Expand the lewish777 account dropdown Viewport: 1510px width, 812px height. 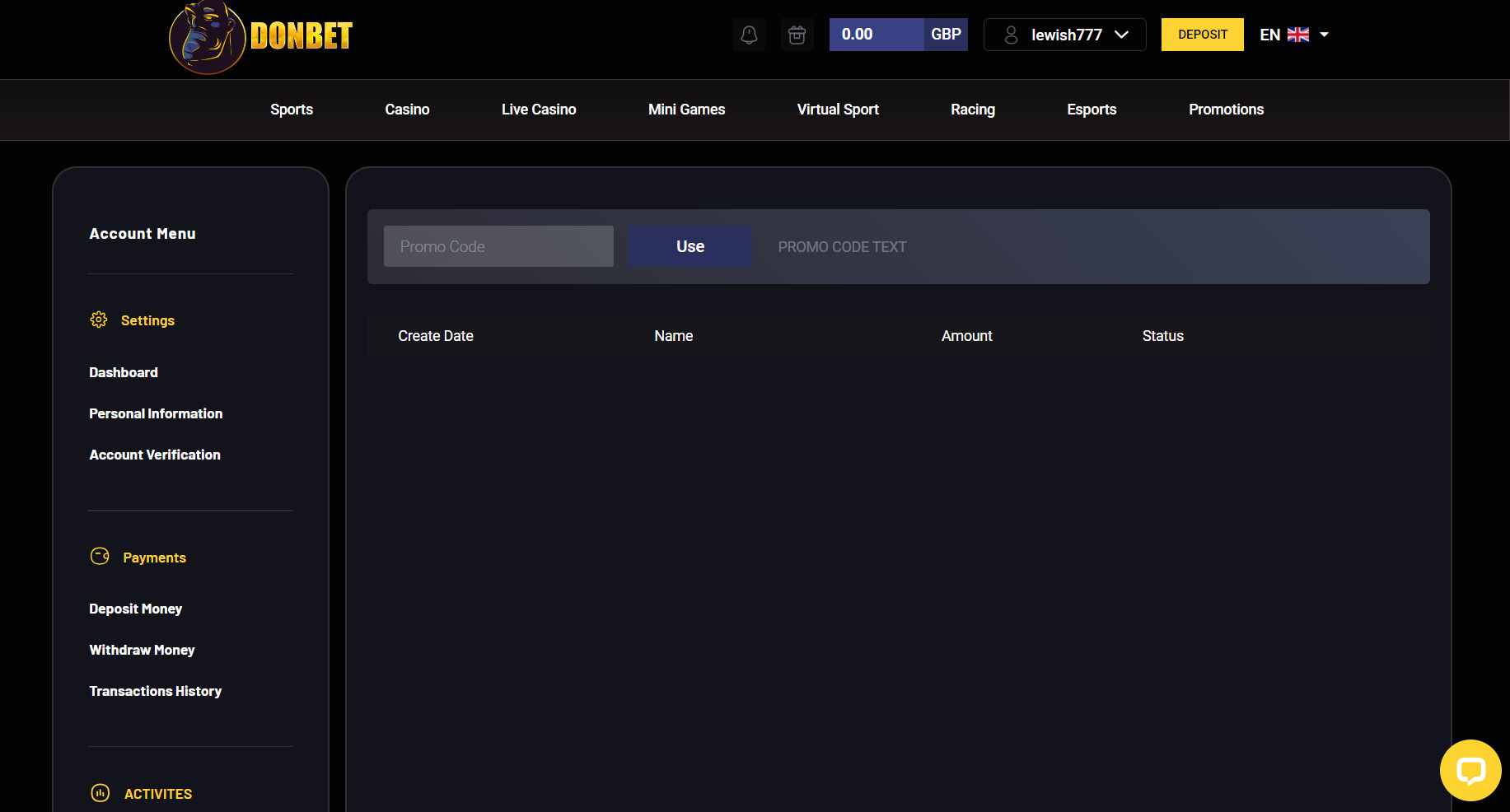click(1122, 34)
